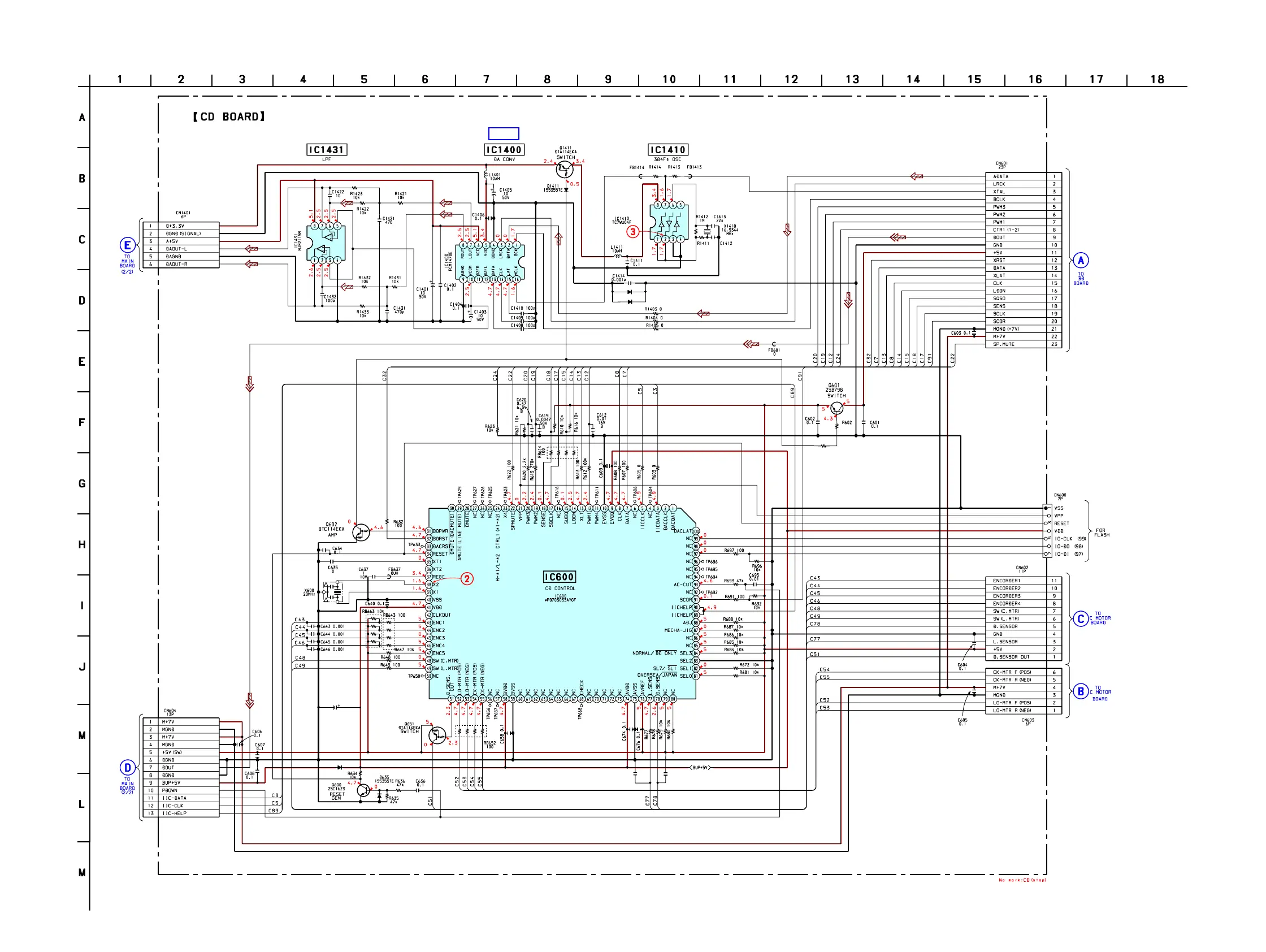The width and height of the screenshot is (1266, 952).
Task: Click the IC600 label on the large chip
Action: click(x=559, y=577)
